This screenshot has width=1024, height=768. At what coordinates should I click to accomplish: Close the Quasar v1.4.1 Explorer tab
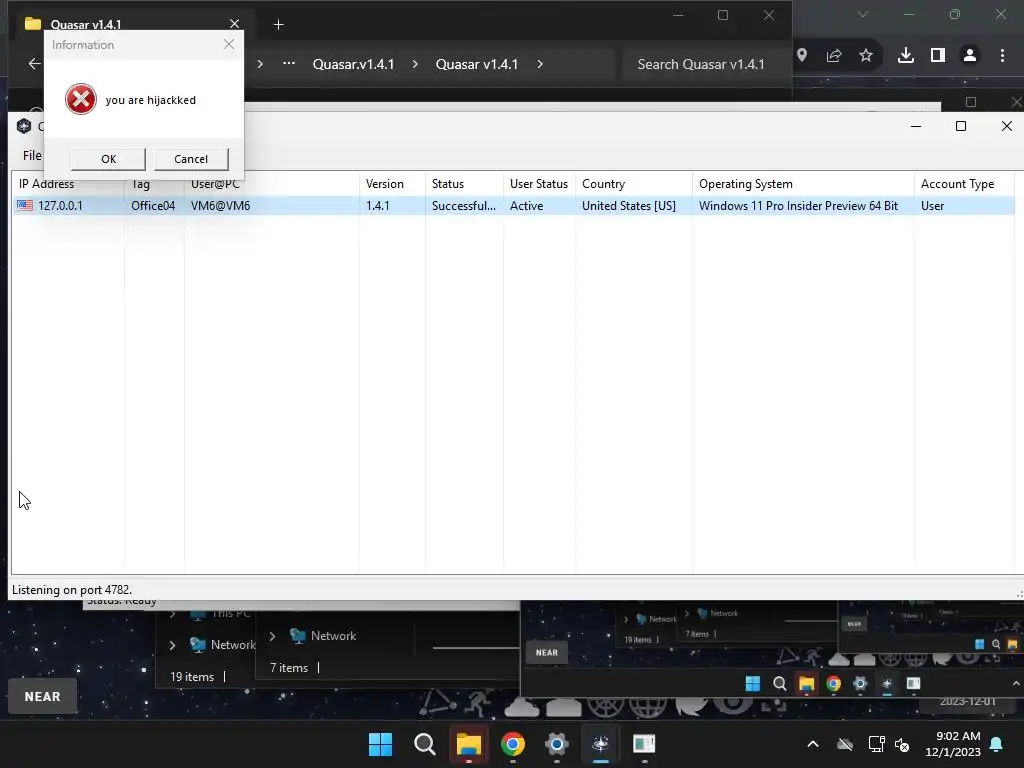[234, 24]
